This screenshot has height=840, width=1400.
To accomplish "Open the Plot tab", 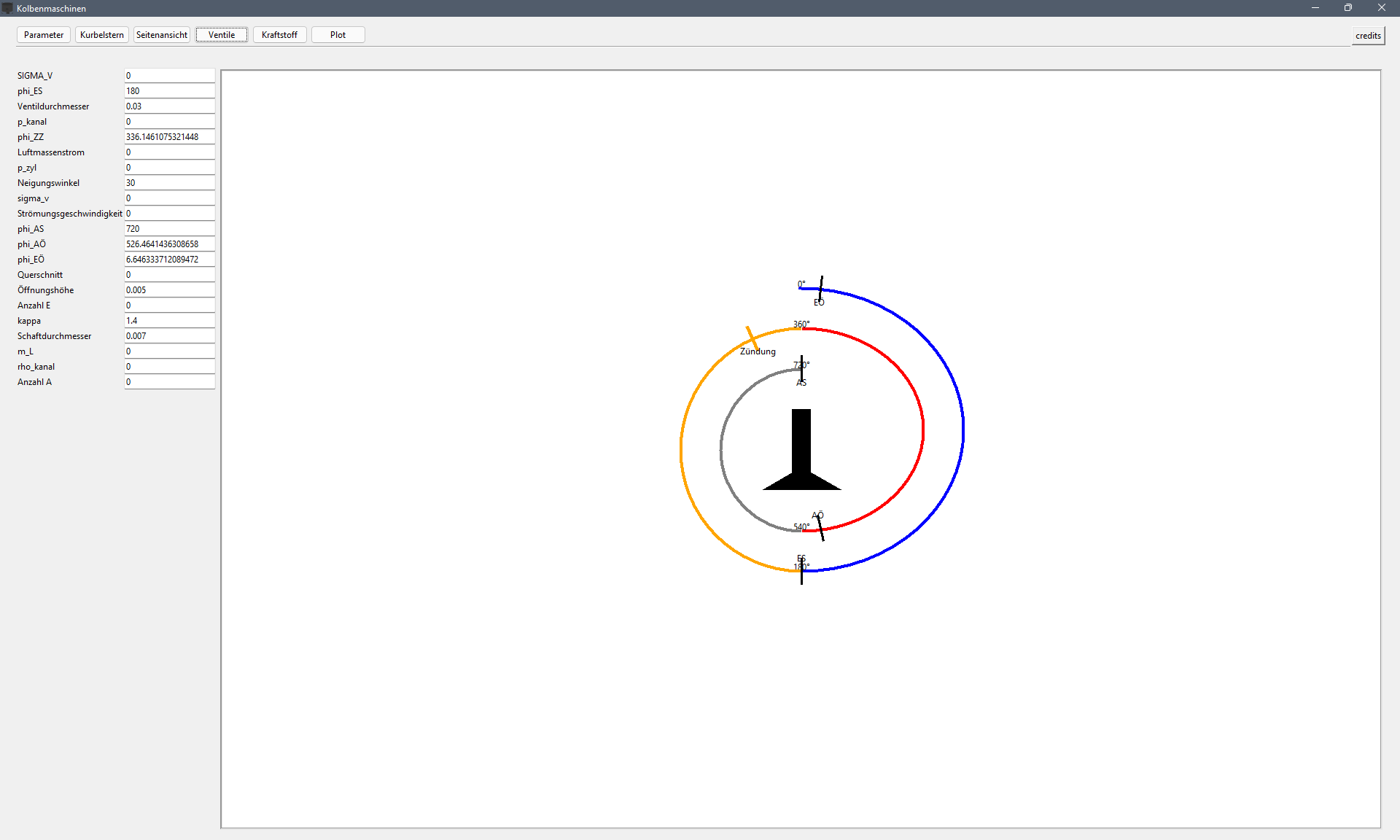I will coord(338,35).
